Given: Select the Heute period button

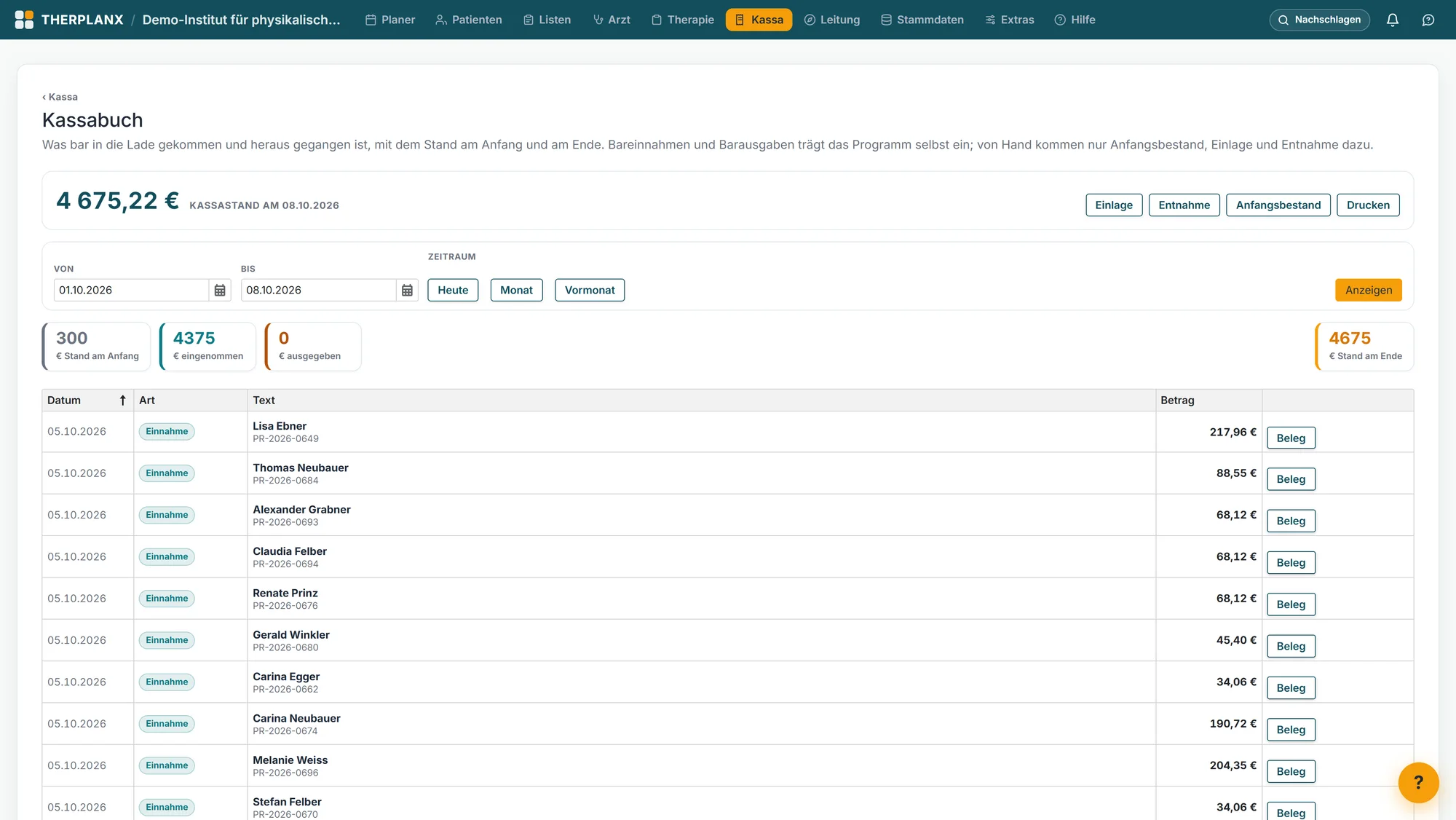Looking at the screenshot, I should pos(453,290).
